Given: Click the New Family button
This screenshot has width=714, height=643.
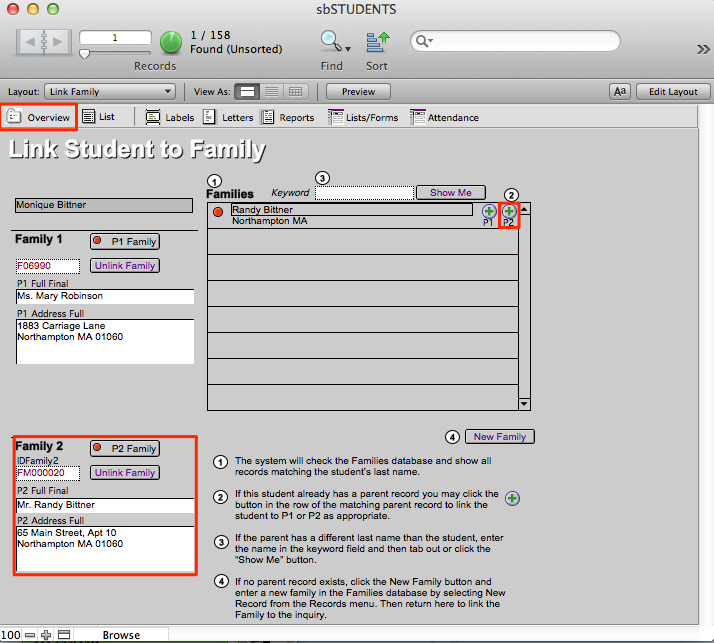Looking at the screenshot, I should 499,436.
